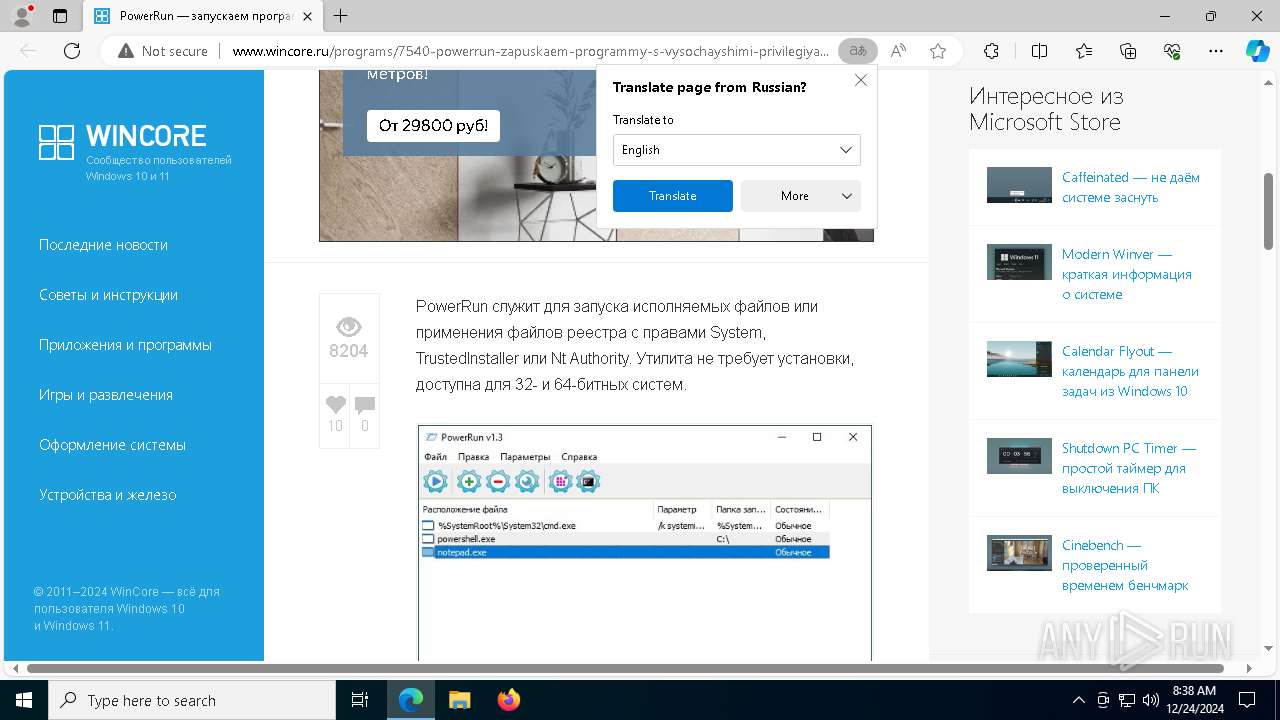The image size is (1280, 720).
Task: Like the article with the heart icon
Action: [335, 405]
